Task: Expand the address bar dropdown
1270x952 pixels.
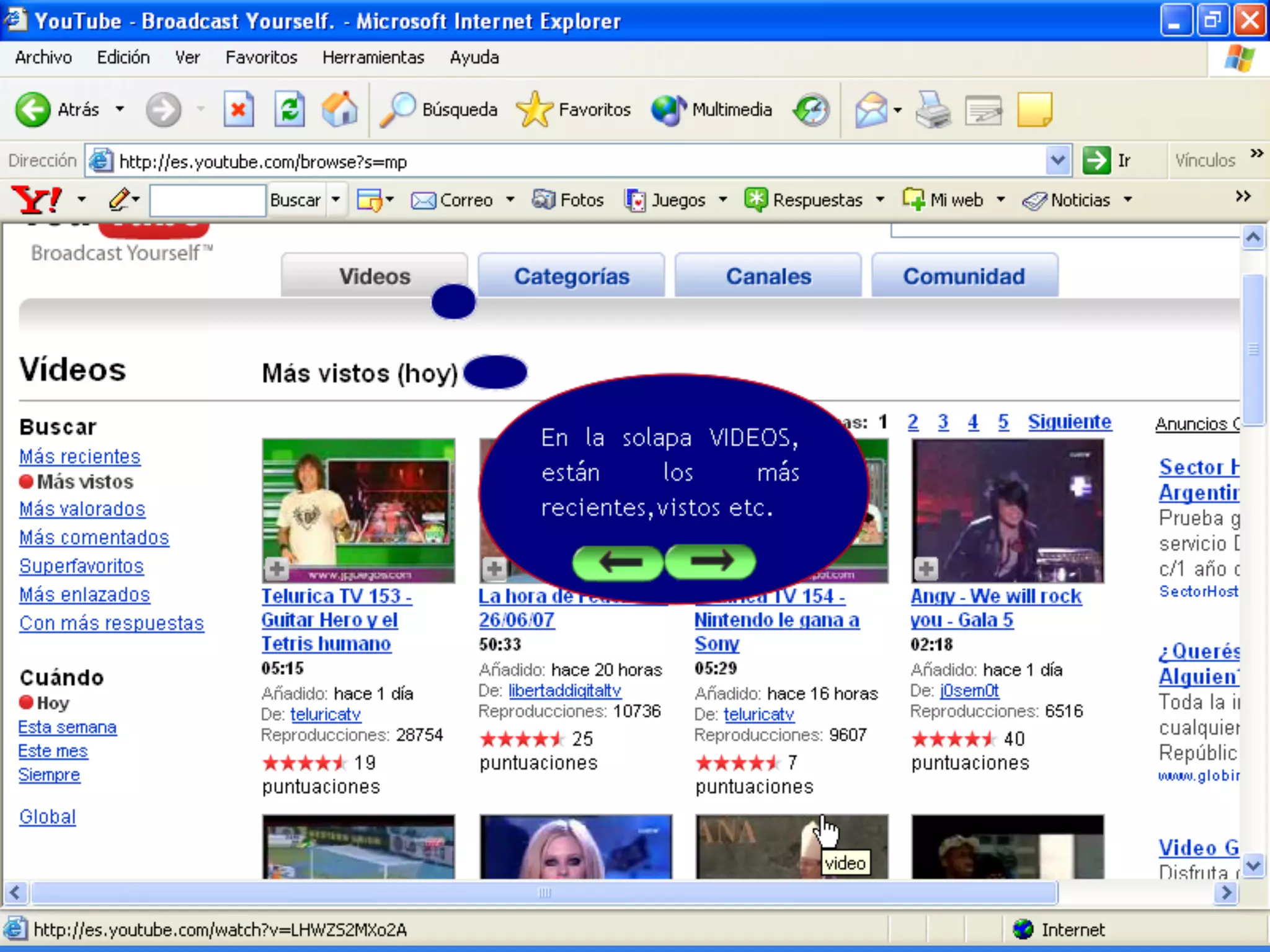Action: pos(1058,161)
